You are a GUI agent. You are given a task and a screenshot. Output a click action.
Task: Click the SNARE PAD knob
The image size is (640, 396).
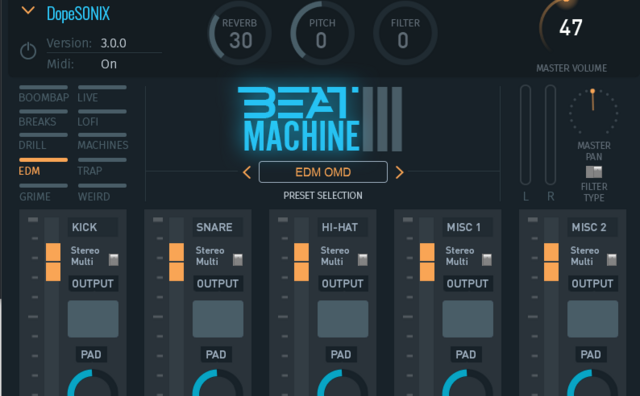(x=218, y=384)
